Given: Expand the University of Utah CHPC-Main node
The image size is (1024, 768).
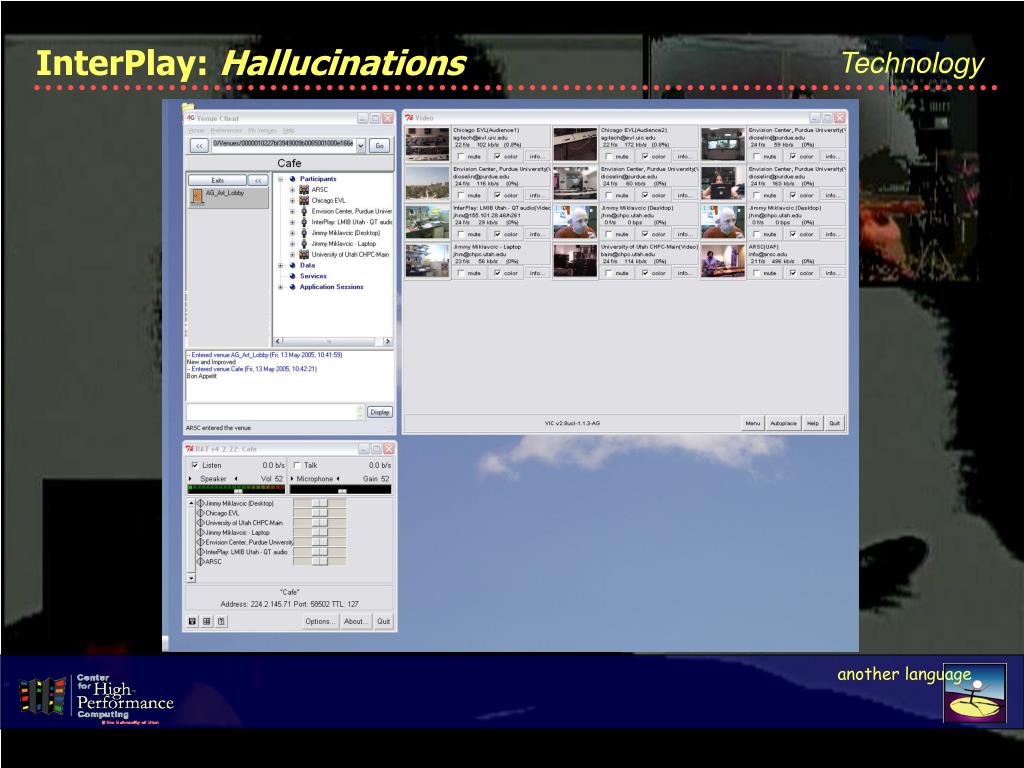Looking at the screenshot, I should point(292,254).
